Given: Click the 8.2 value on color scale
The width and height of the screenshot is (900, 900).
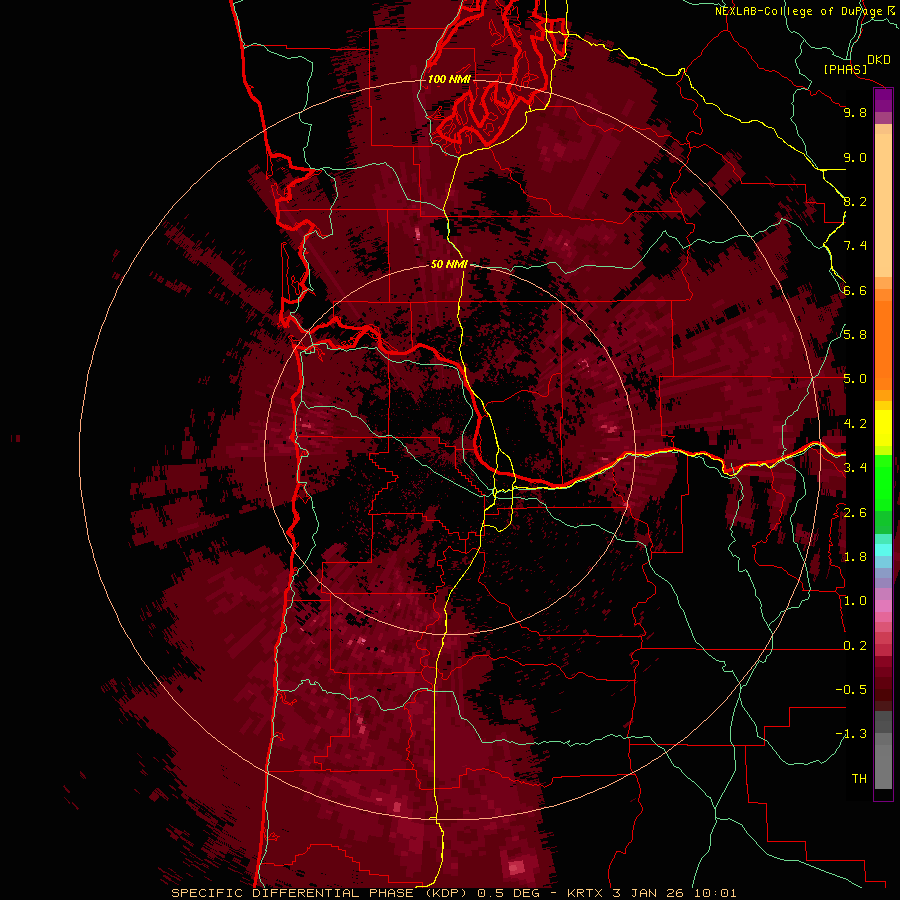Looking at the screenshot, I should [855, 201].
